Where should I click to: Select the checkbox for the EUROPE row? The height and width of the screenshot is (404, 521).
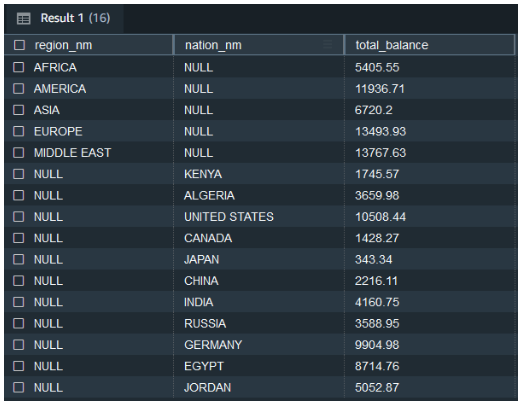(19, 131)
